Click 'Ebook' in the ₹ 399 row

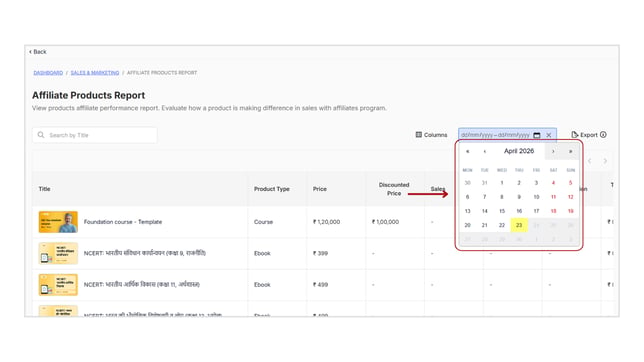pos(262,253)
